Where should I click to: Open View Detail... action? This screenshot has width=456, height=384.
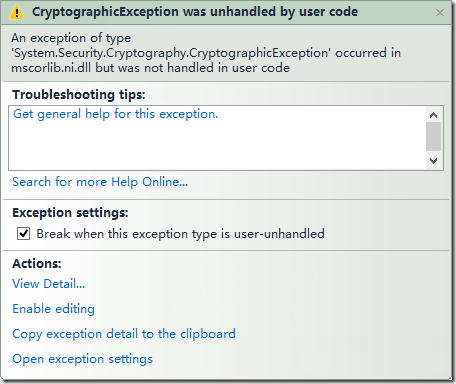pyautogui.click(x=49, y=284)
